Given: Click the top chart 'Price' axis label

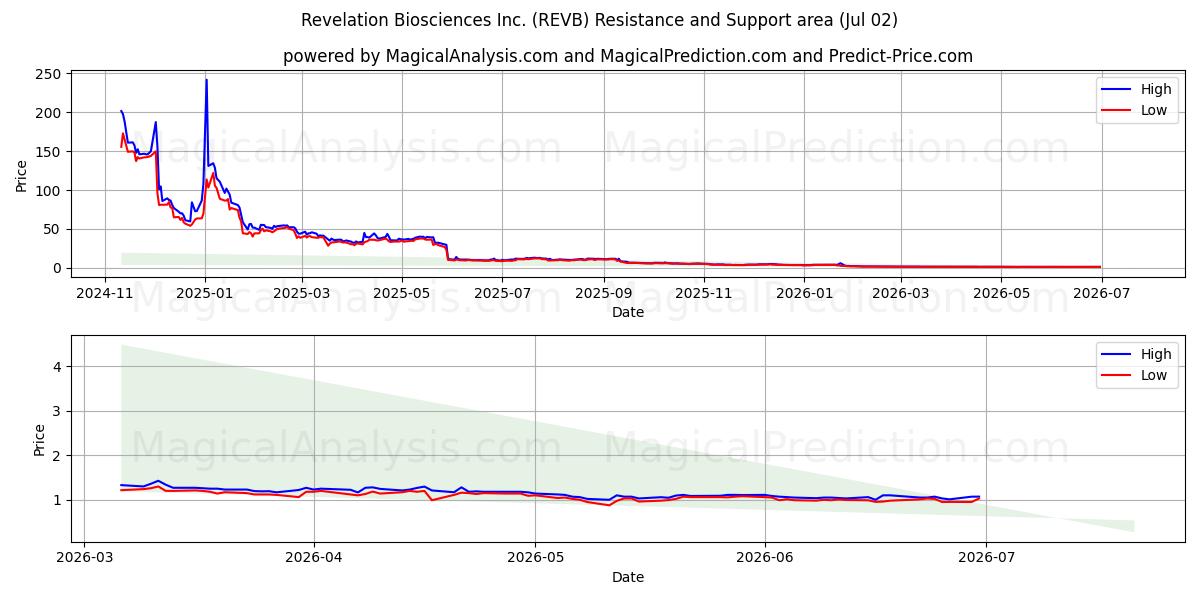Looking at the screenshot, I should tap(22, 173).
